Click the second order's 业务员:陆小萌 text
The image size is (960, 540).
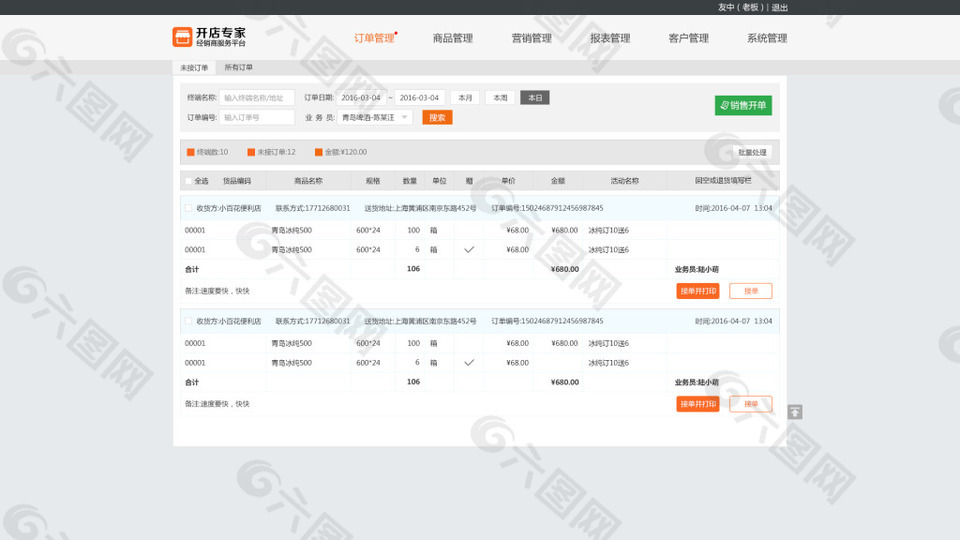coord(697,382)
